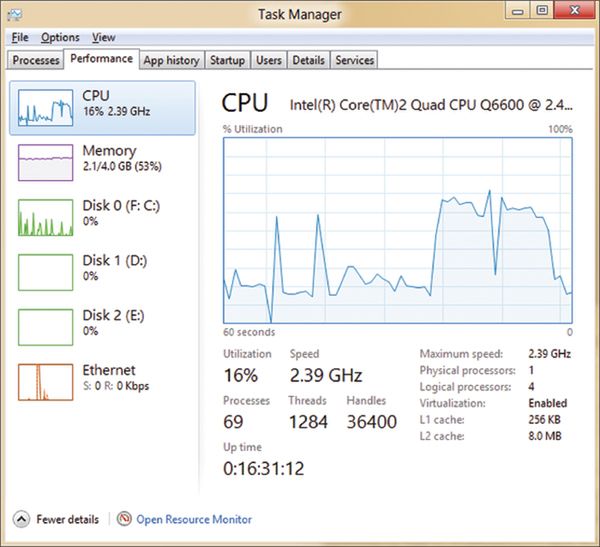Select the Memory mini graph thumbnail
This screenshot has height=547, width=600.
46,162
